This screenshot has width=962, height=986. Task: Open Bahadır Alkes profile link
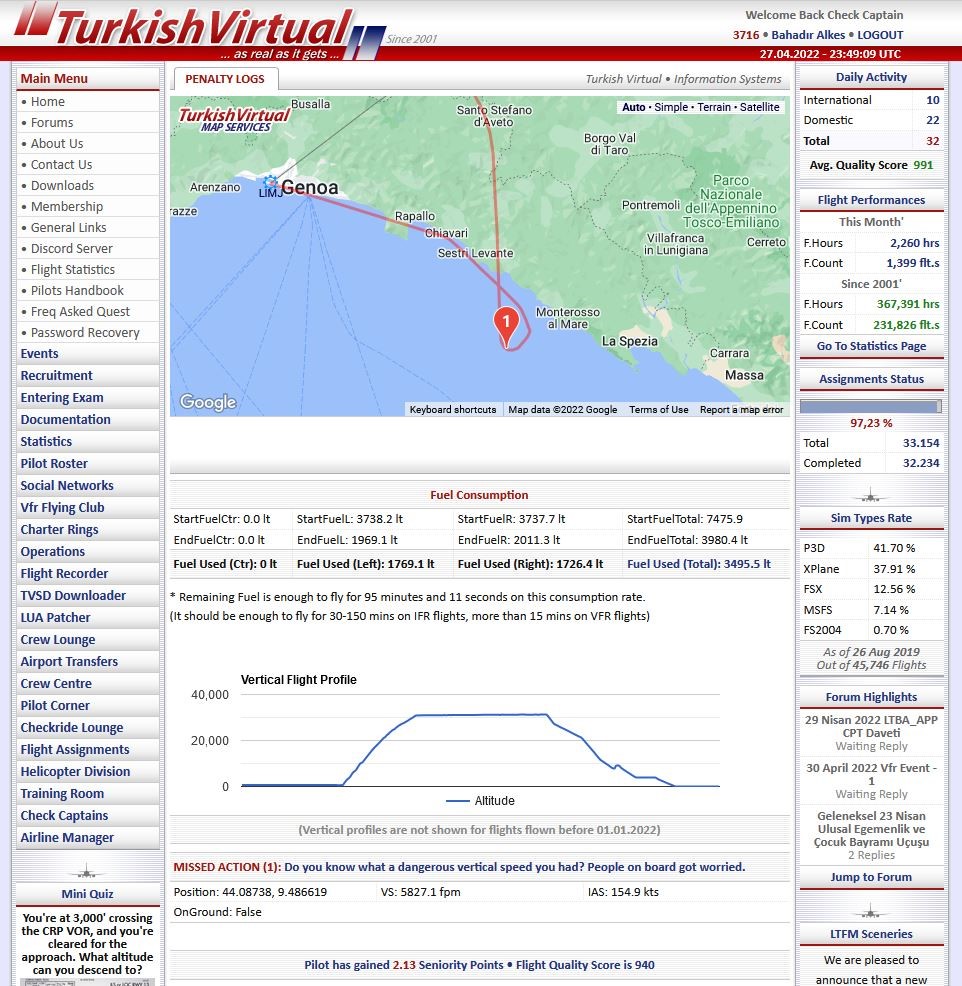pyautogui.click(x=808, y=35)
